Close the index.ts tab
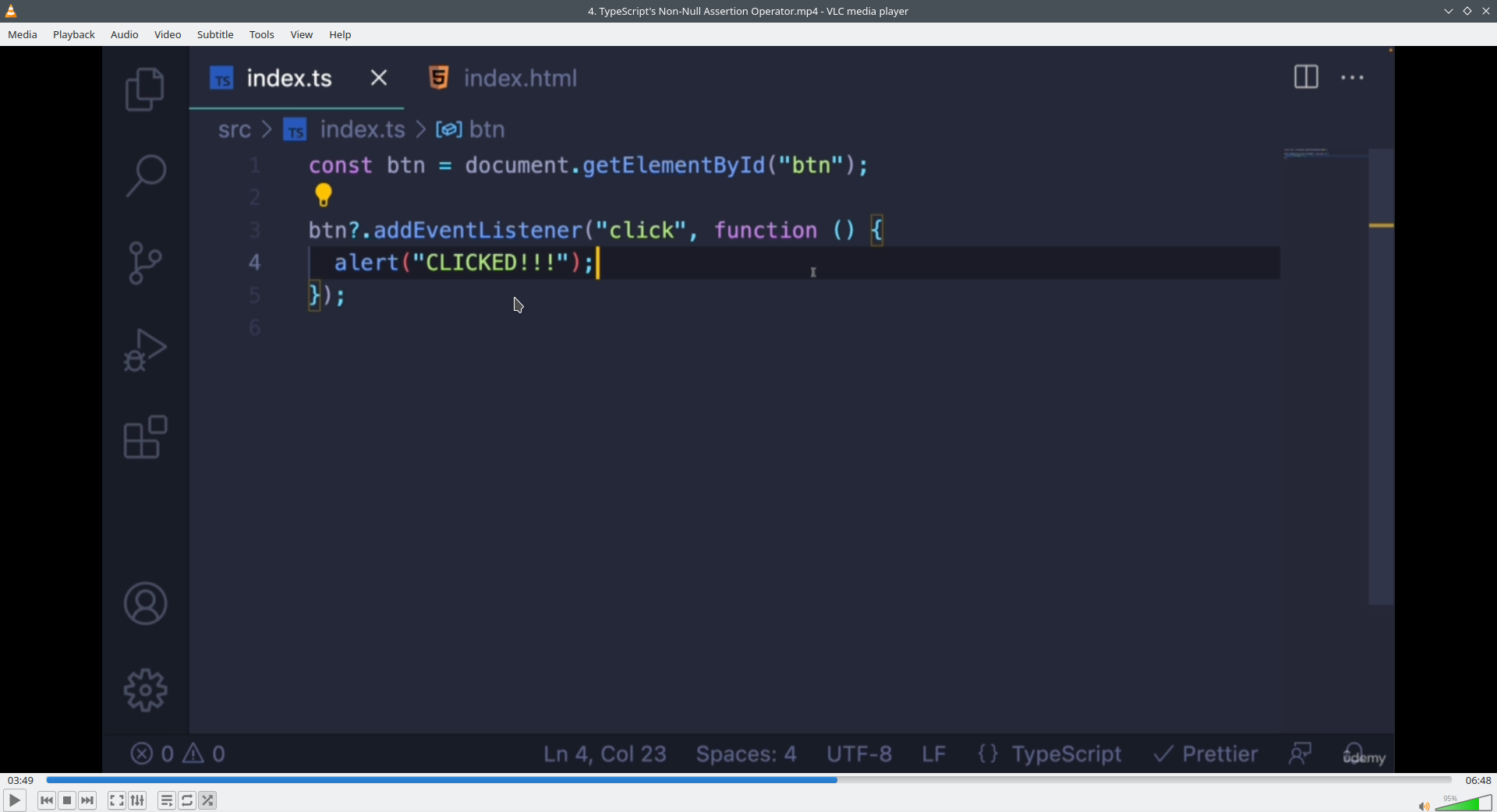Screen dimensions: 1497x812 click(x=379, y=78)
